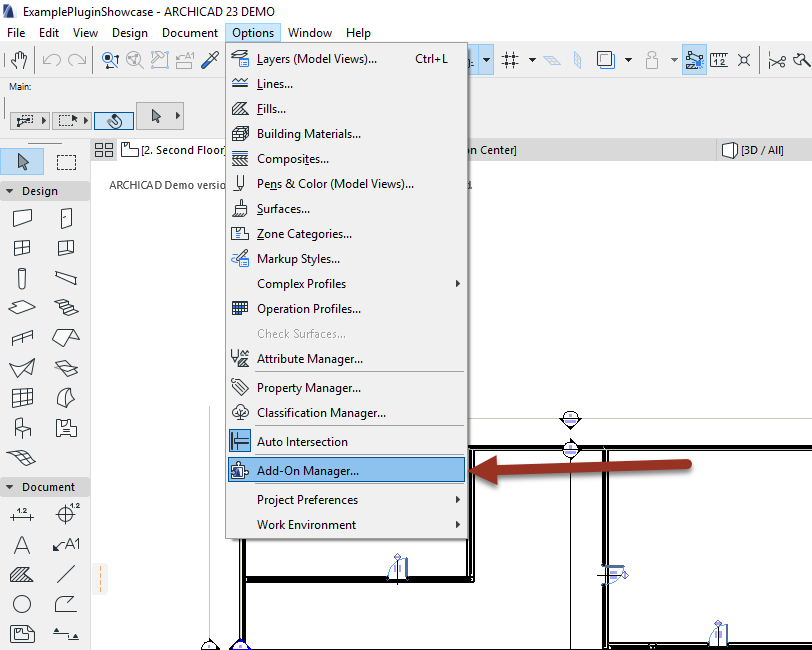The width and height of the screenshot is (812, 650).
Task: Expand the Complex Profiles submenu
Action: coord(347,284)
